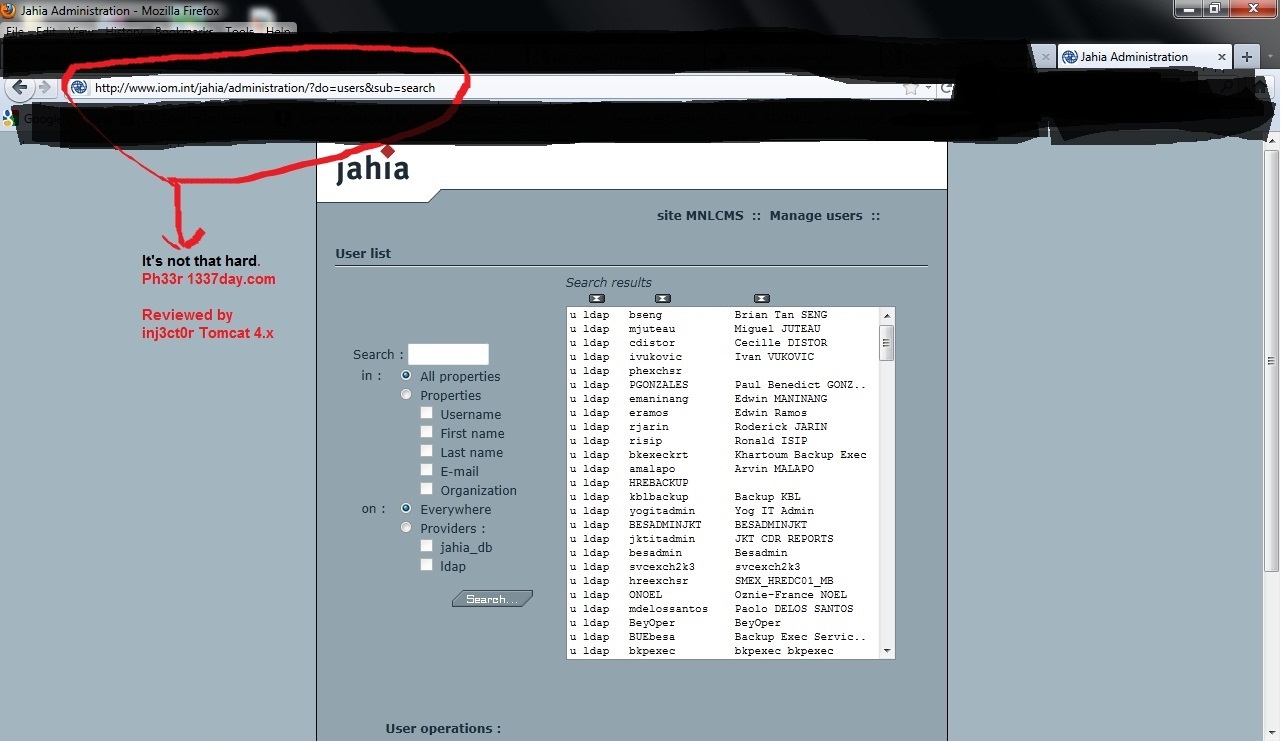Select the phexchsr row

click(x=722, y=371)
